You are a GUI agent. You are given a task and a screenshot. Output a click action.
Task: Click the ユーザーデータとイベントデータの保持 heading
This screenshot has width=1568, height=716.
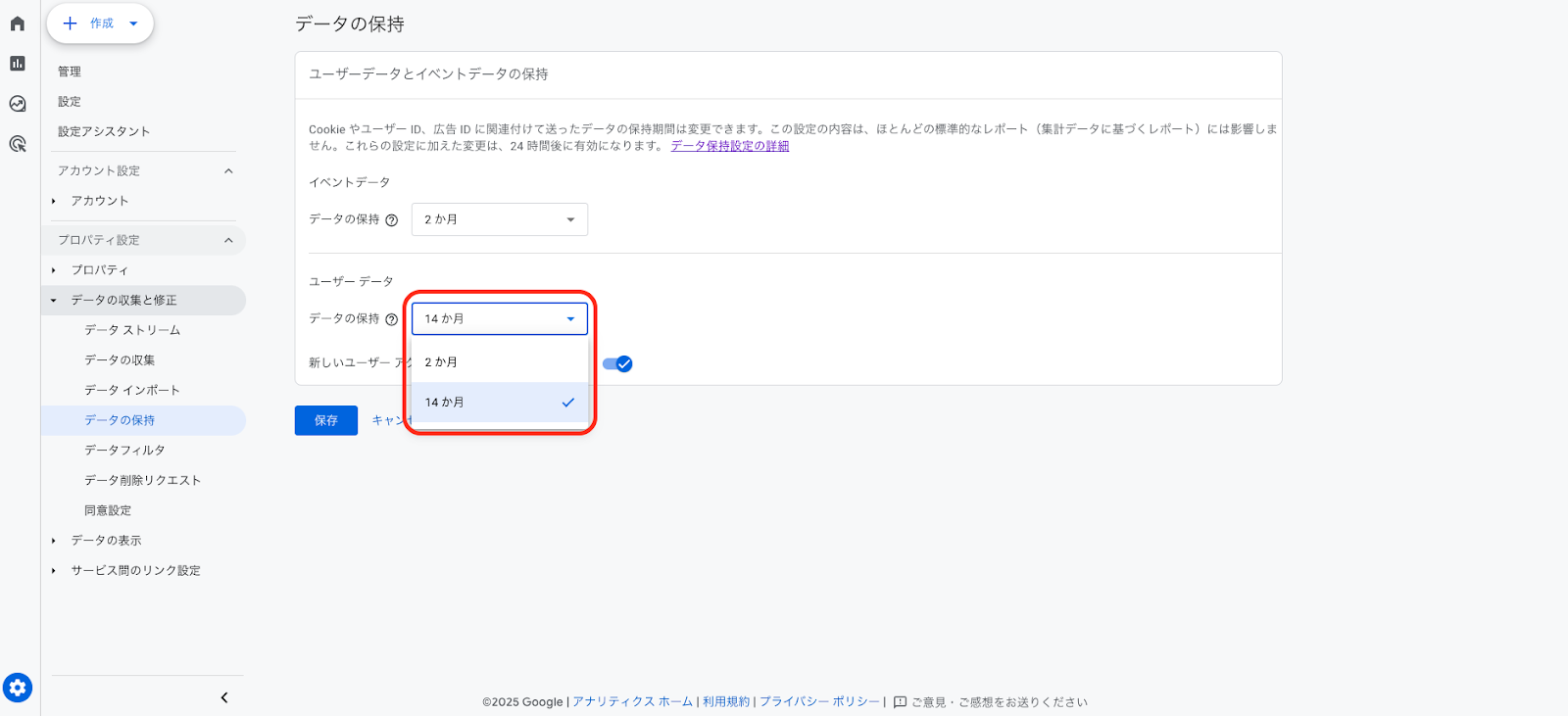click(429, 74)
